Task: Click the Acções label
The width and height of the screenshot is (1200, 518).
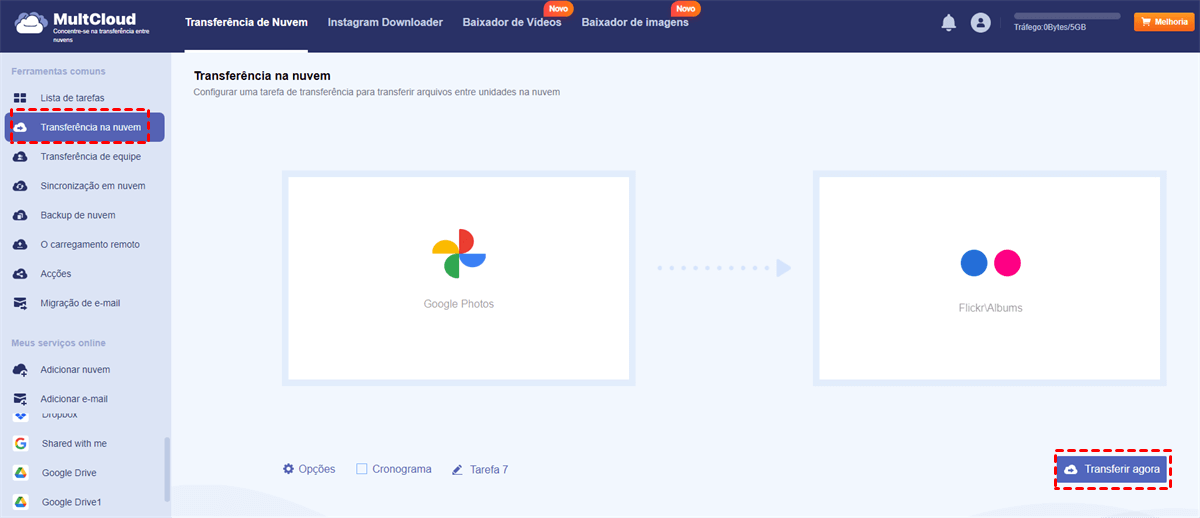Action: (x=56, y=274)
